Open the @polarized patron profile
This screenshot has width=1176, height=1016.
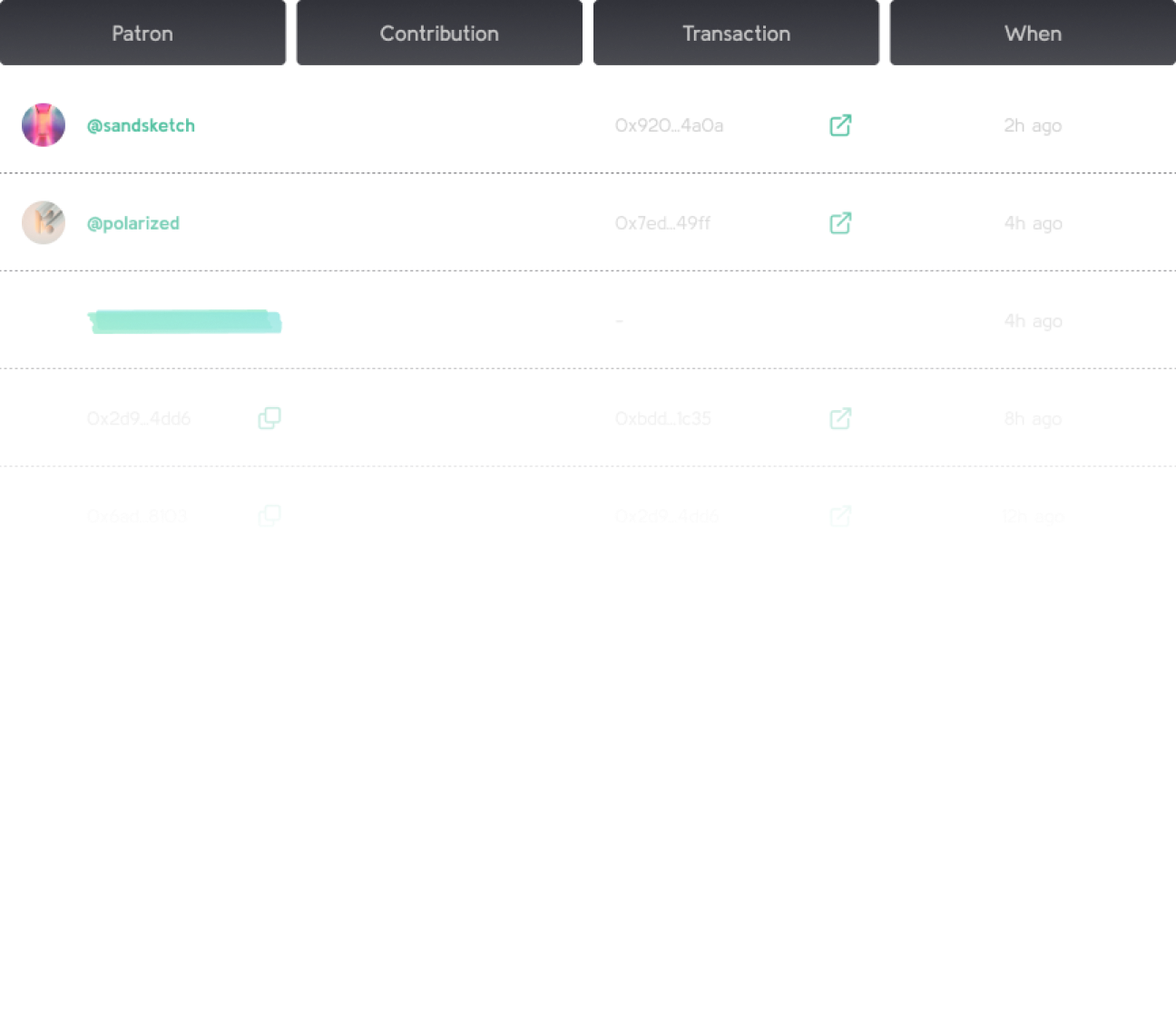[x=133, y=223]
